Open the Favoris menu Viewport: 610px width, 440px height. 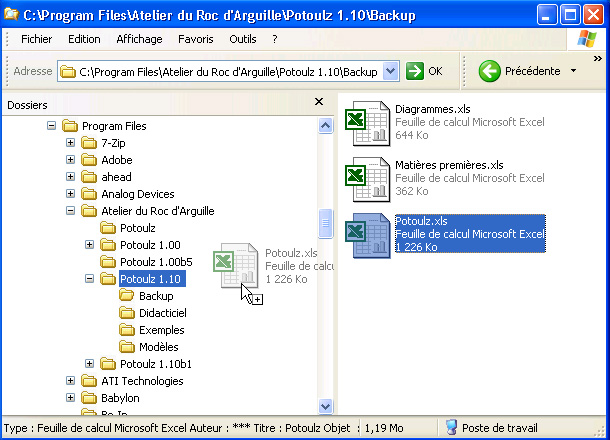tap(196, 39)
